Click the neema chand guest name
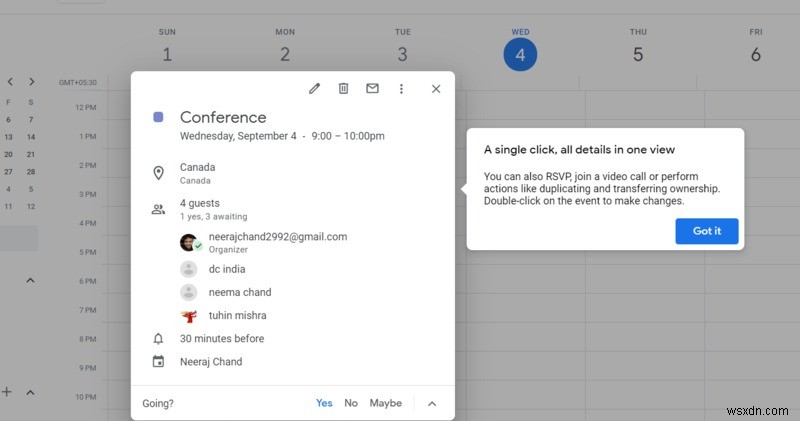 (240, 292)
